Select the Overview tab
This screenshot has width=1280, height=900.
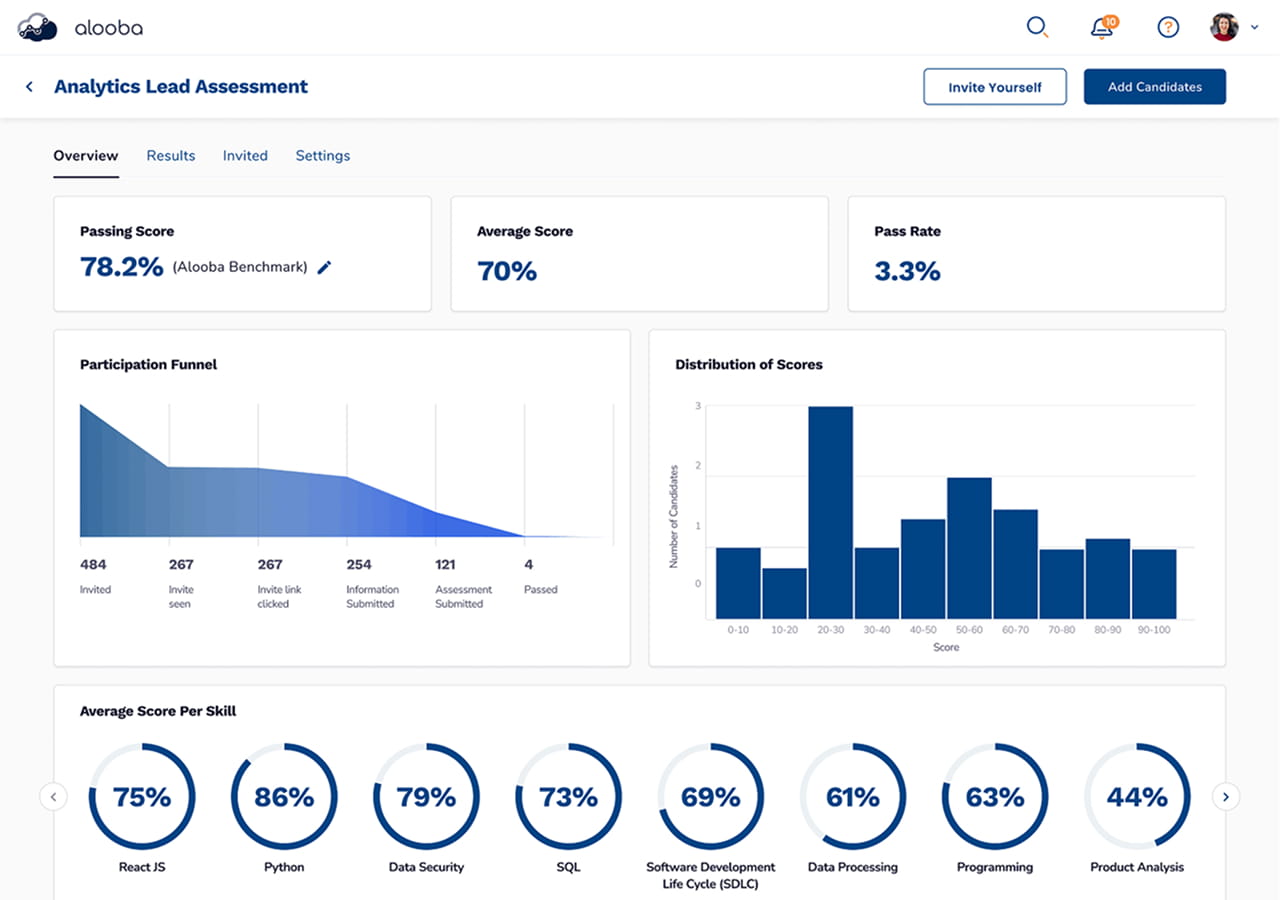(x=86, y=156)
